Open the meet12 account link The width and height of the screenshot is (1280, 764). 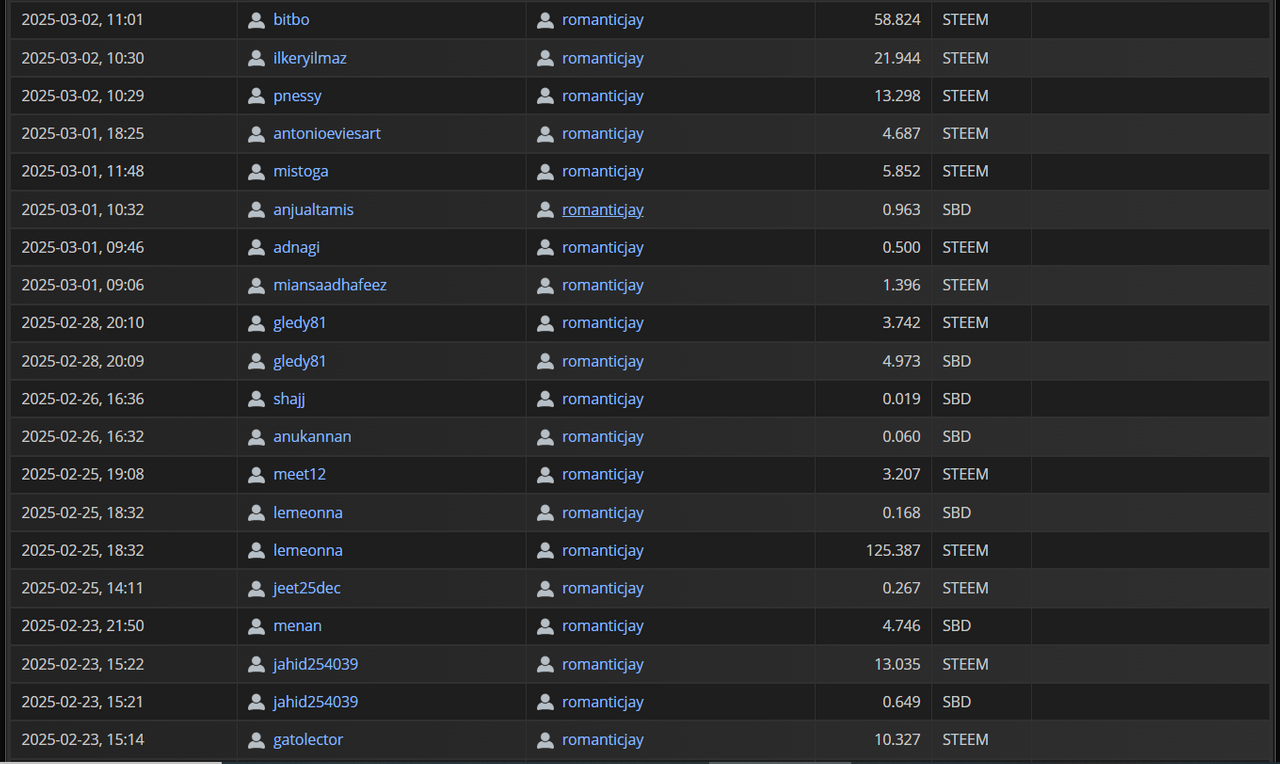coord(299,474)
